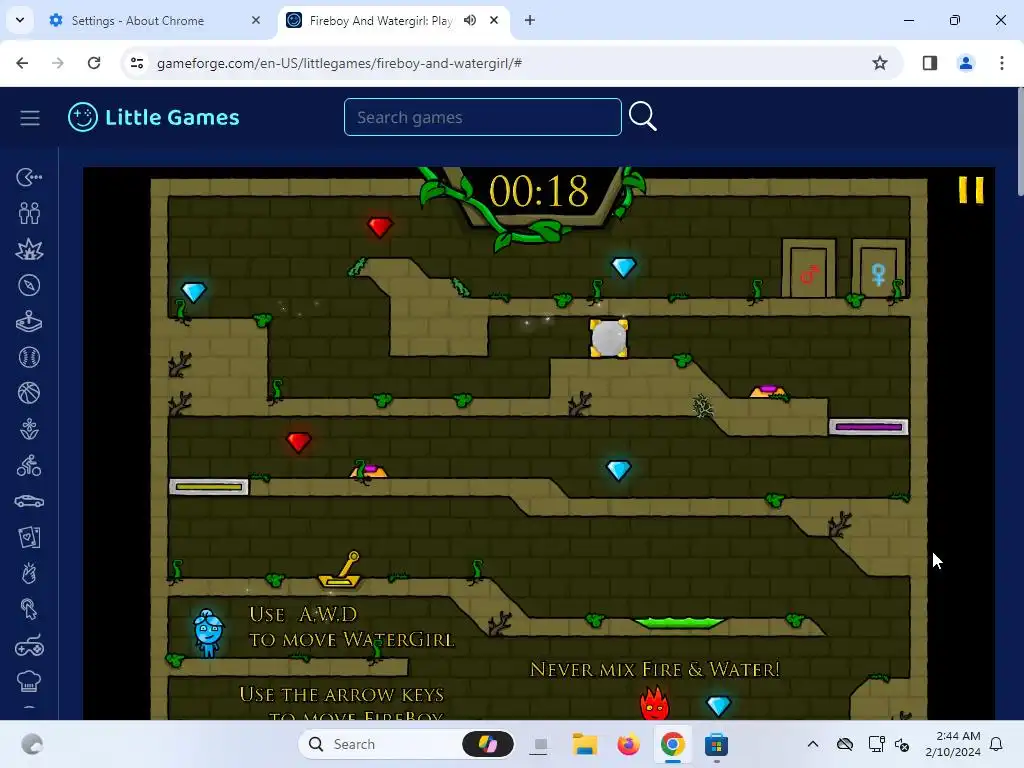Viewport: 1024px width, 768px height.
Task: Close the Settings - About Chrome tab
Action: [256, 20]
